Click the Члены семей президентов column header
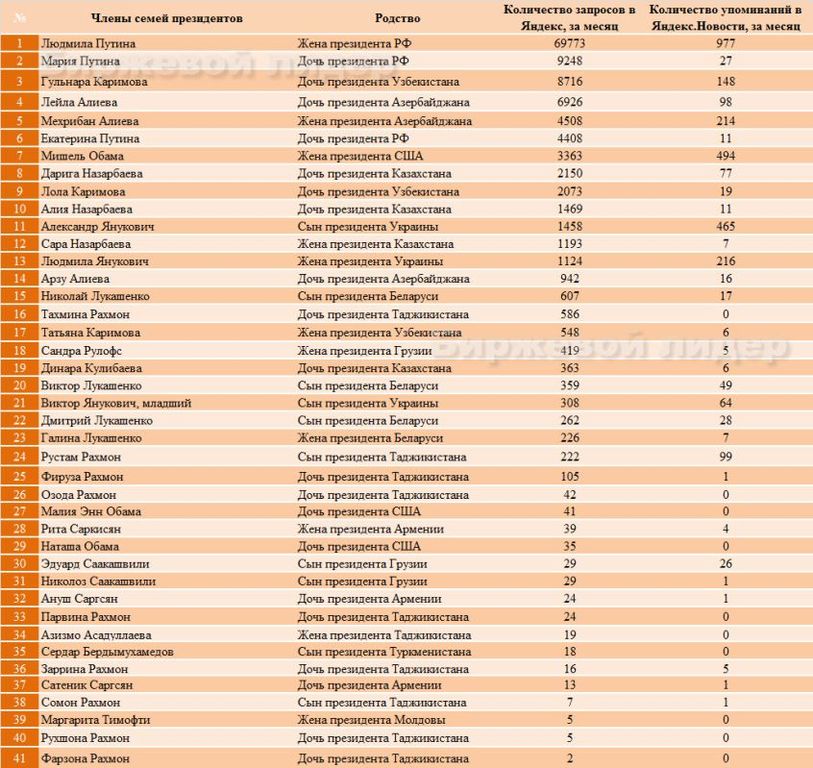 pos(167,19)
